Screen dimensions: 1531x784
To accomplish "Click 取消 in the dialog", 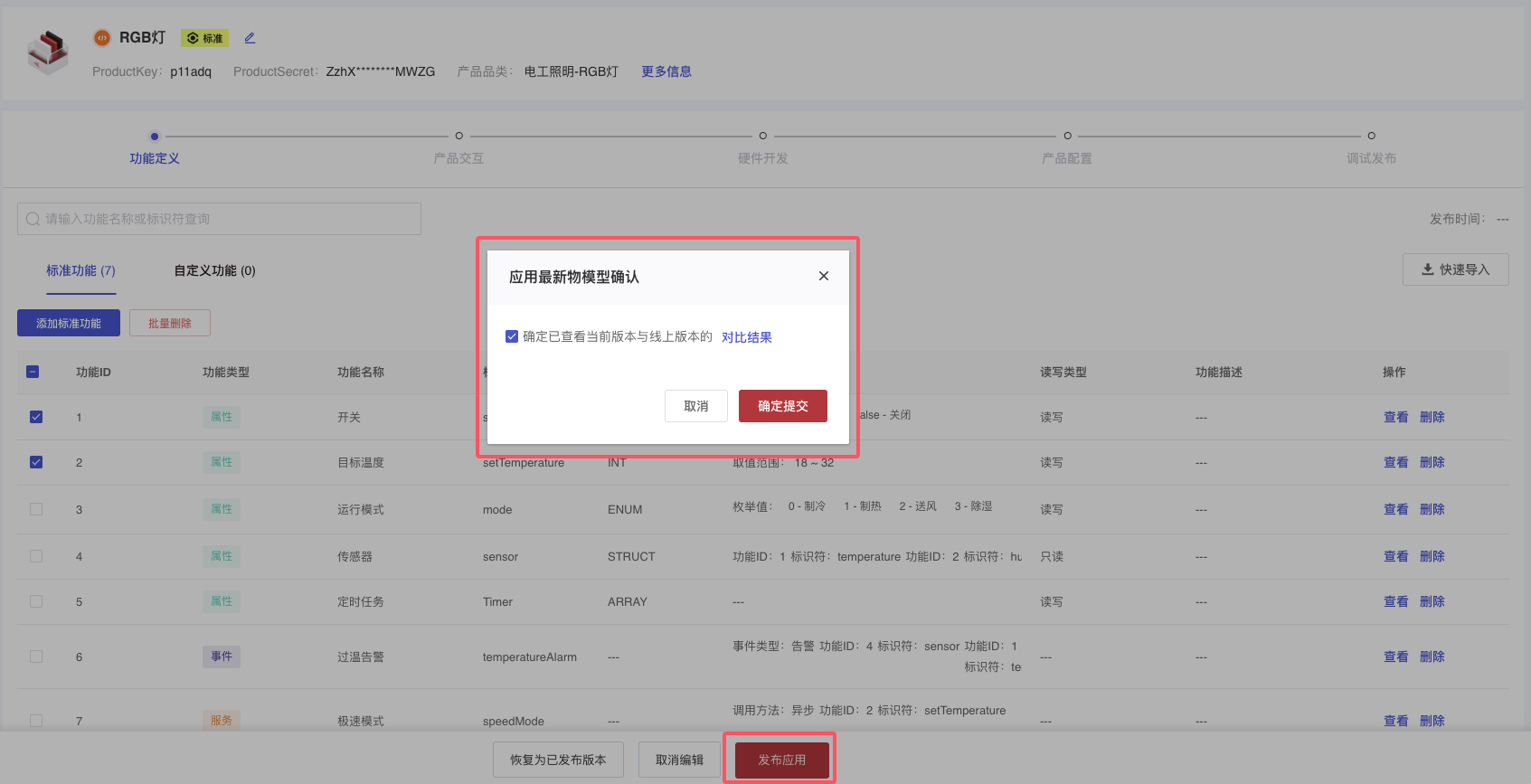I will [696, 406].
